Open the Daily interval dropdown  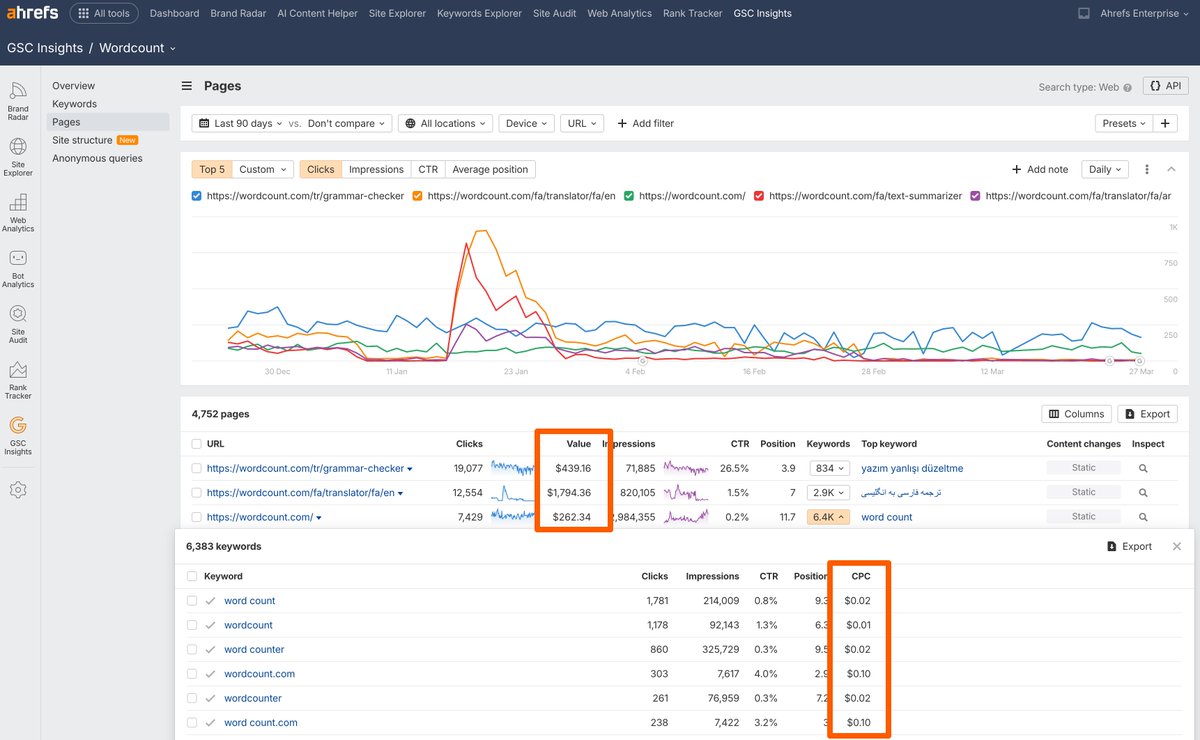pyautogui.click(x=1105, y=169)
